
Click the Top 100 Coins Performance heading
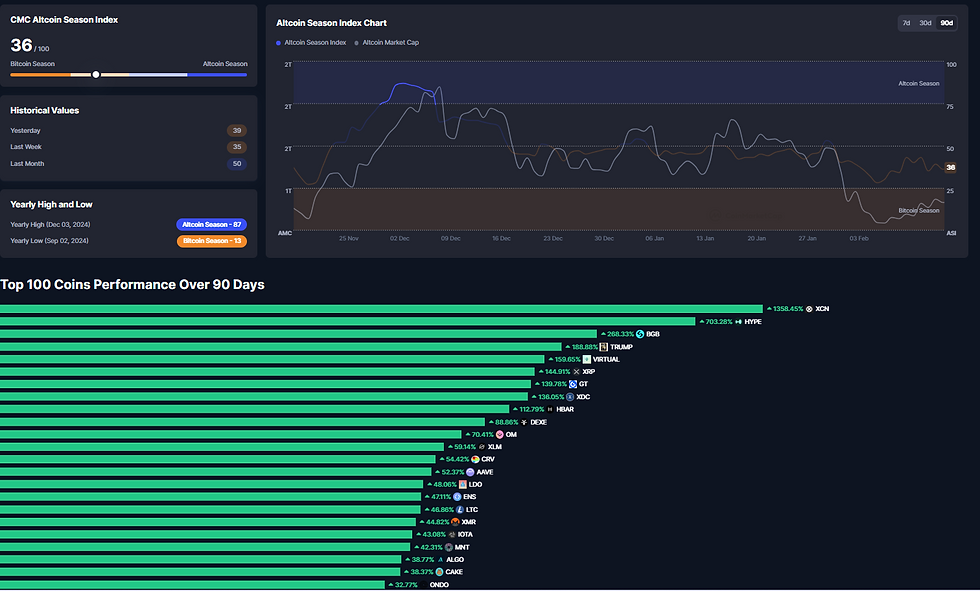pos(132,285)
